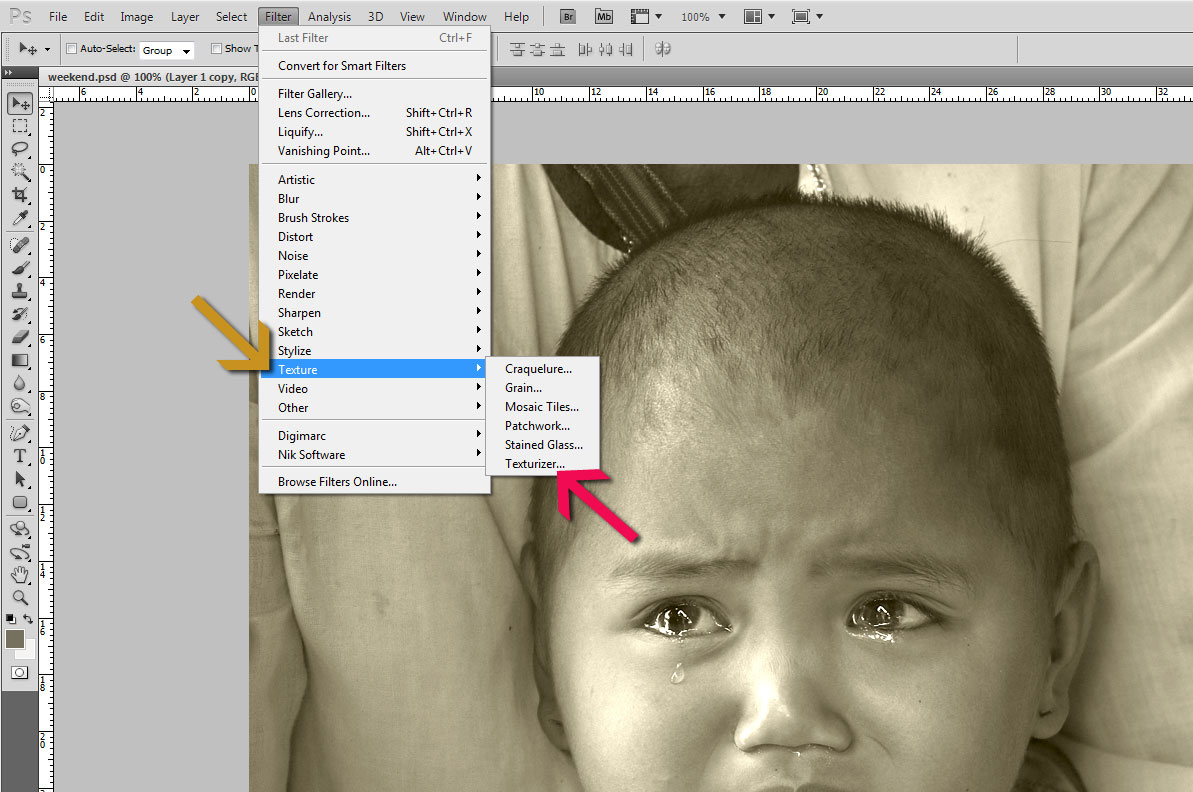Pick the Crop tool in toolbox
This screenshot has height=792, width=1193.
pos(19,194)
